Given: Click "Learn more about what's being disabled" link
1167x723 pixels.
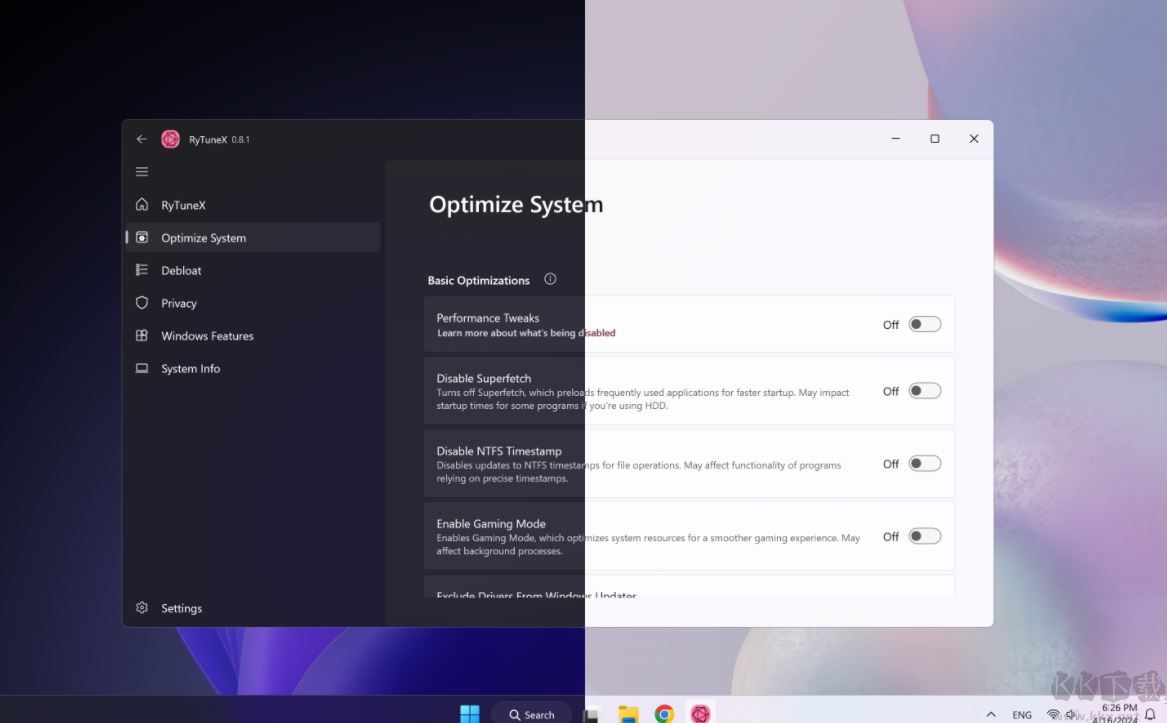Looking at the screenshot, I should coord(526,333).
